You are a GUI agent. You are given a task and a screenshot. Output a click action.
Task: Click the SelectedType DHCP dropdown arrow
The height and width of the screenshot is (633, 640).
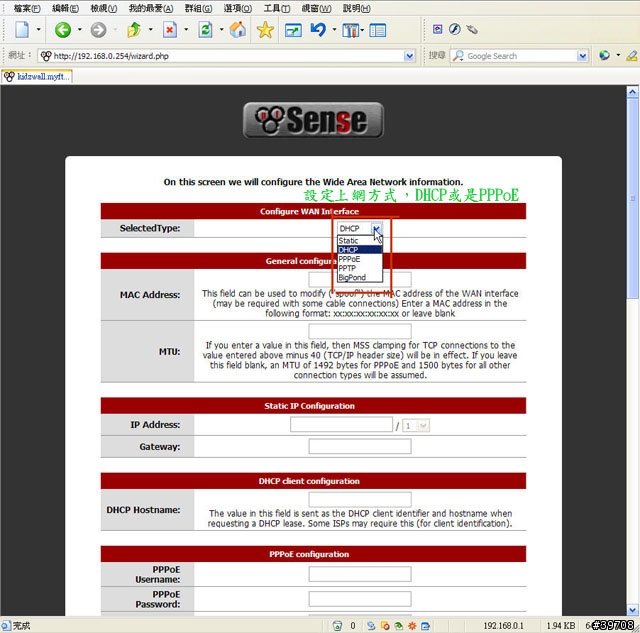pyautogui.click(x=376, y=229)
